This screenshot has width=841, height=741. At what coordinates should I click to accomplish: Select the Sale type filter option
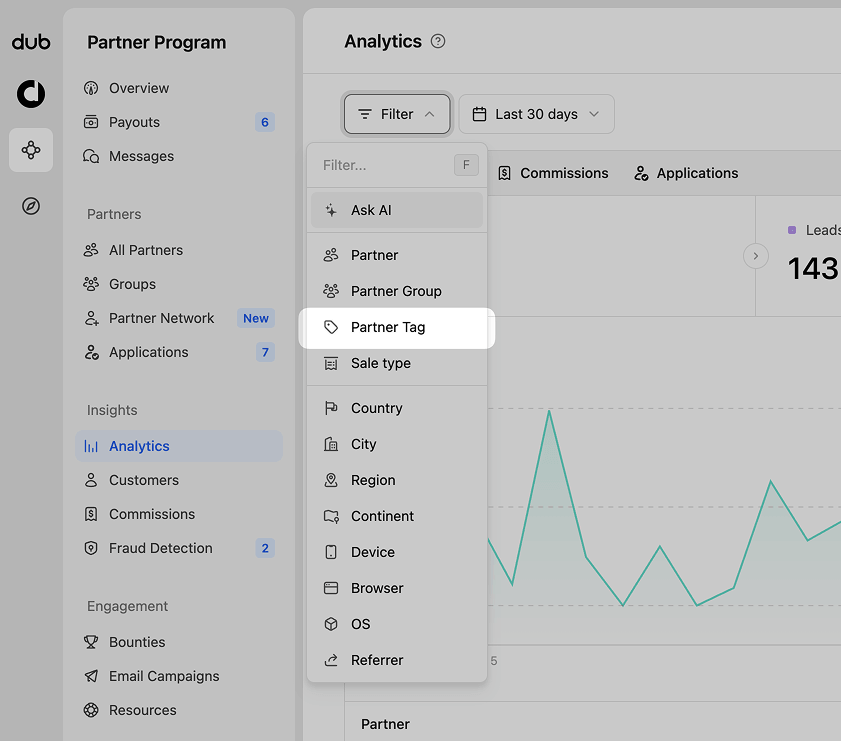[397, 363]
